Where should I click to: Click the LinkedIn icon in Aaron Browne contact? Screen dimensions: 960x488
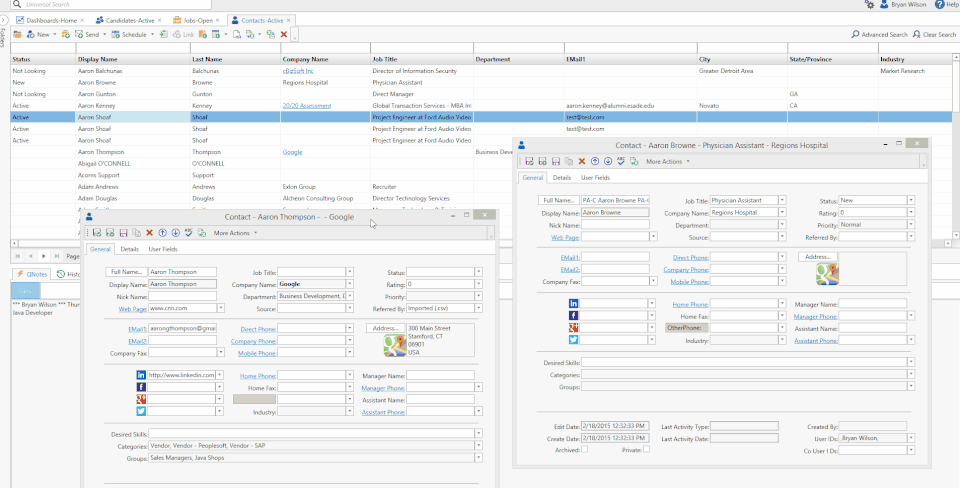click(574, 303)
